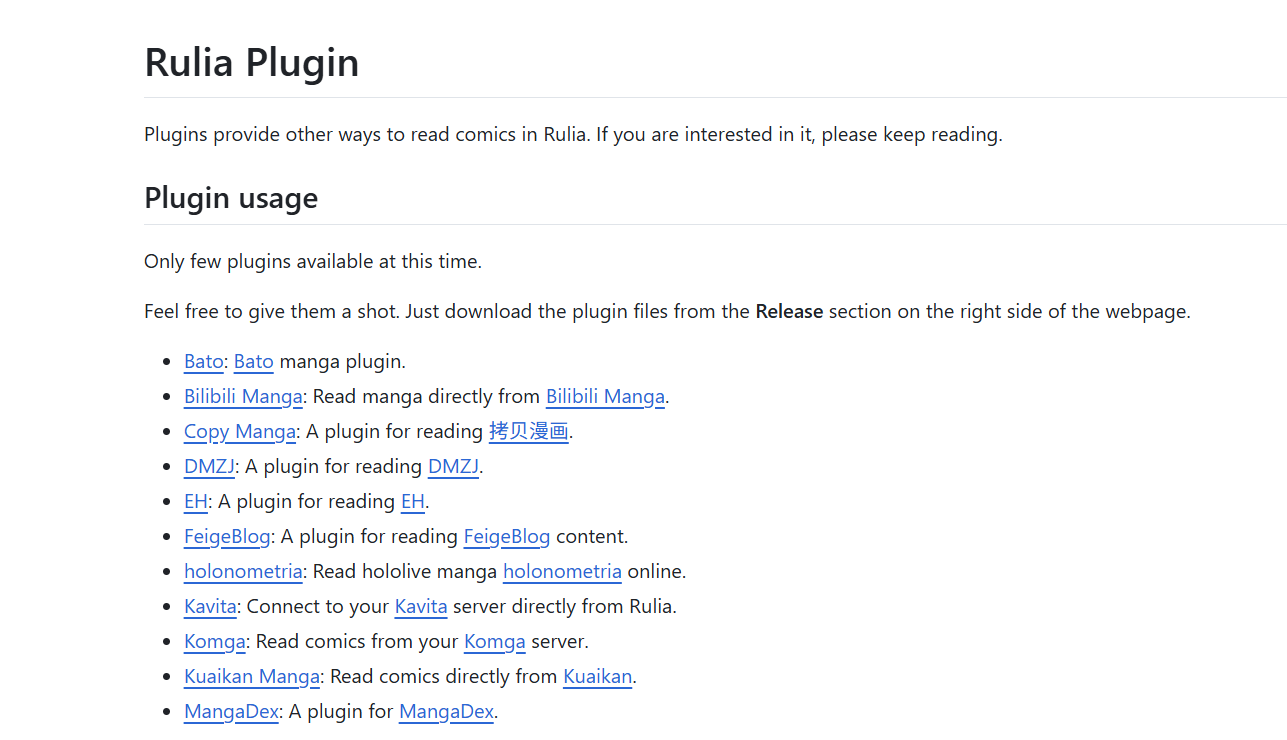Follow the EH link after 'for reading'
This screenshot has width=1287, height=740.
[x=412, y=502]
